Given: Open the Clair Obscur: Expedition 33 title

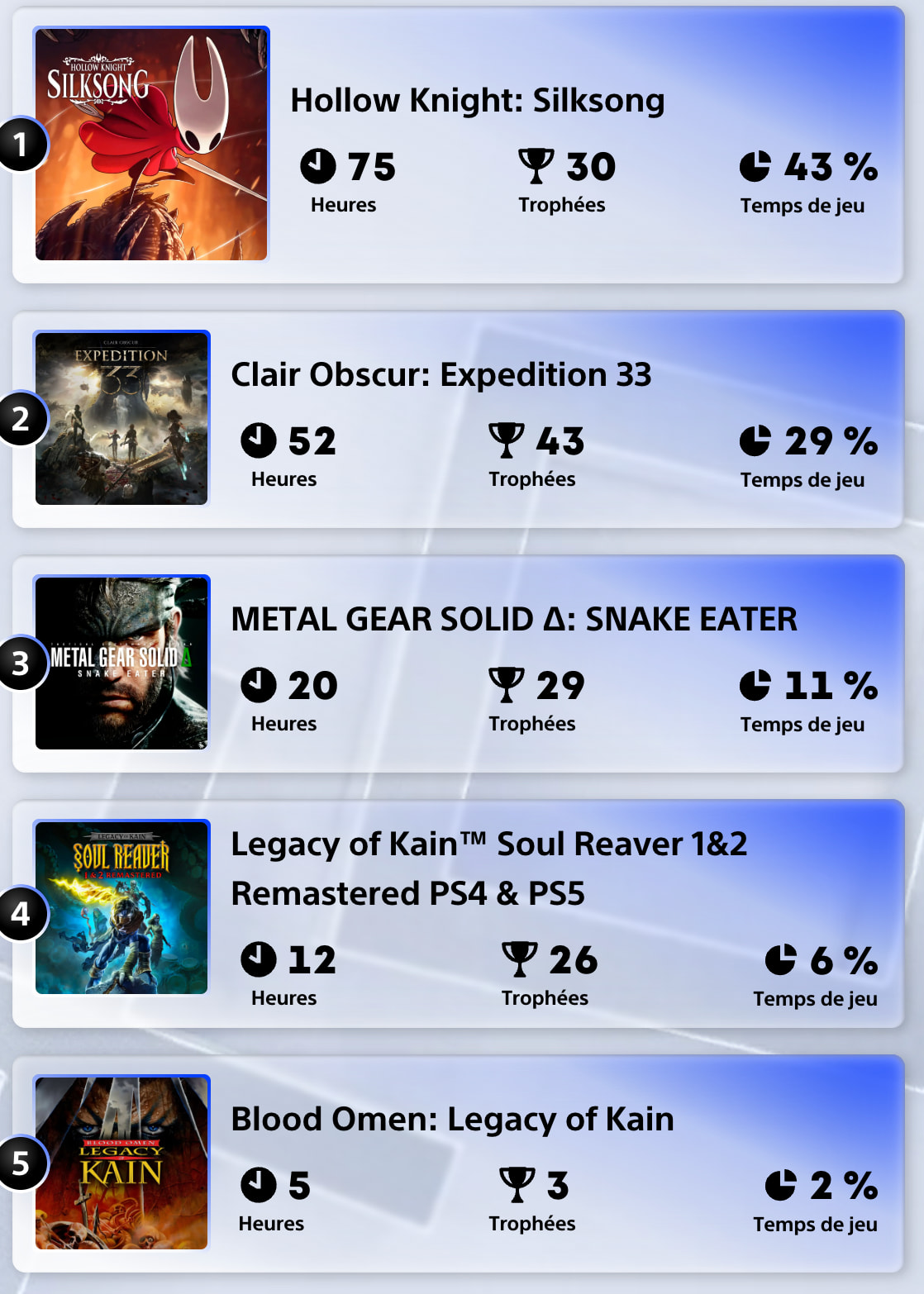Looking at the screenshot, I should coord(441,374).
